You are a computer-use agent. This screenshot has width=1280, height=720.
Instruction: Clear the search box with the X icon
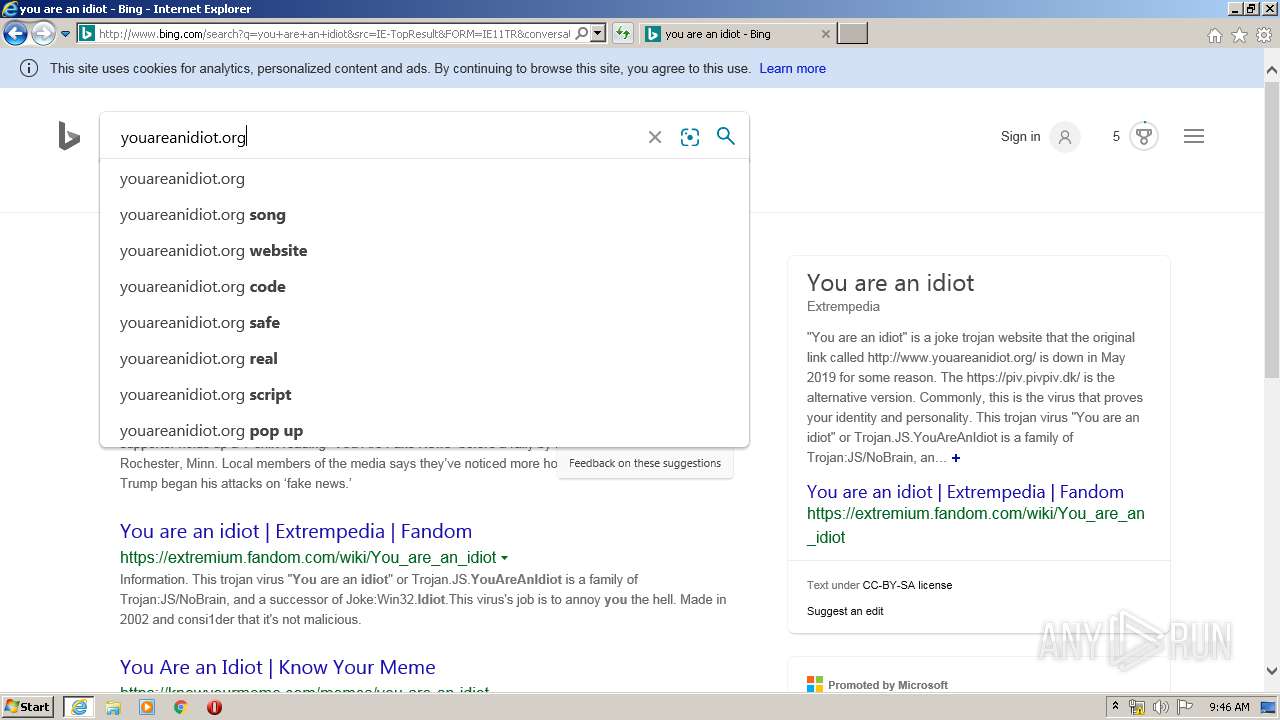pos(655,137)
